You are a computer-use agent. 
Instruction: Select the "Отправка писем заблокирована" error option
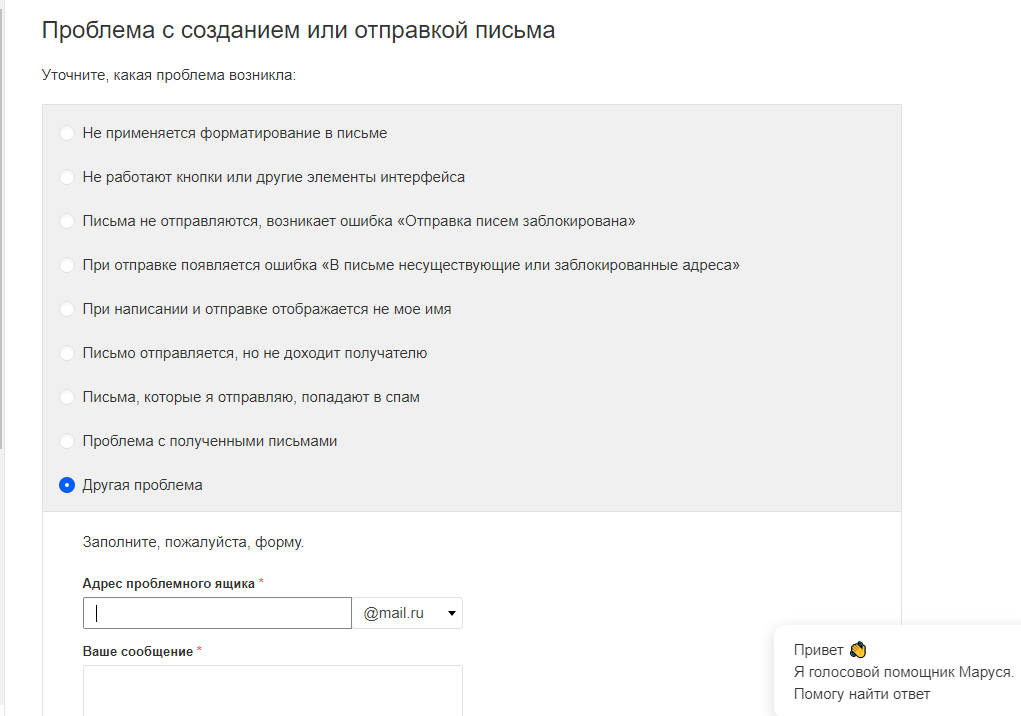(x=67, y=221)
